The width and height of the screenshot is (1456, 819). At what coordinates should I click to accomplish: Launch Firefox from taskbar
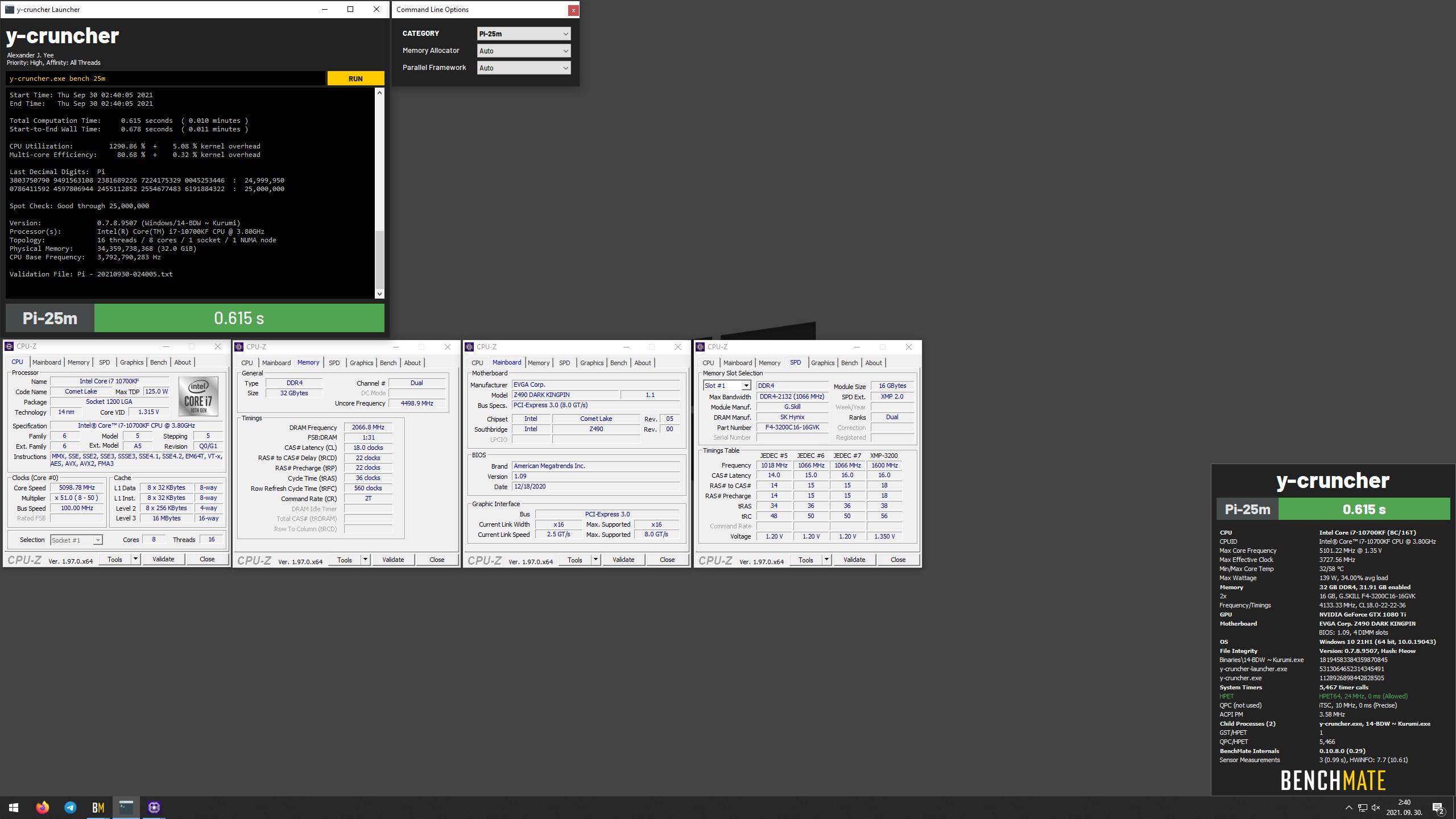[x=42, y=808]
